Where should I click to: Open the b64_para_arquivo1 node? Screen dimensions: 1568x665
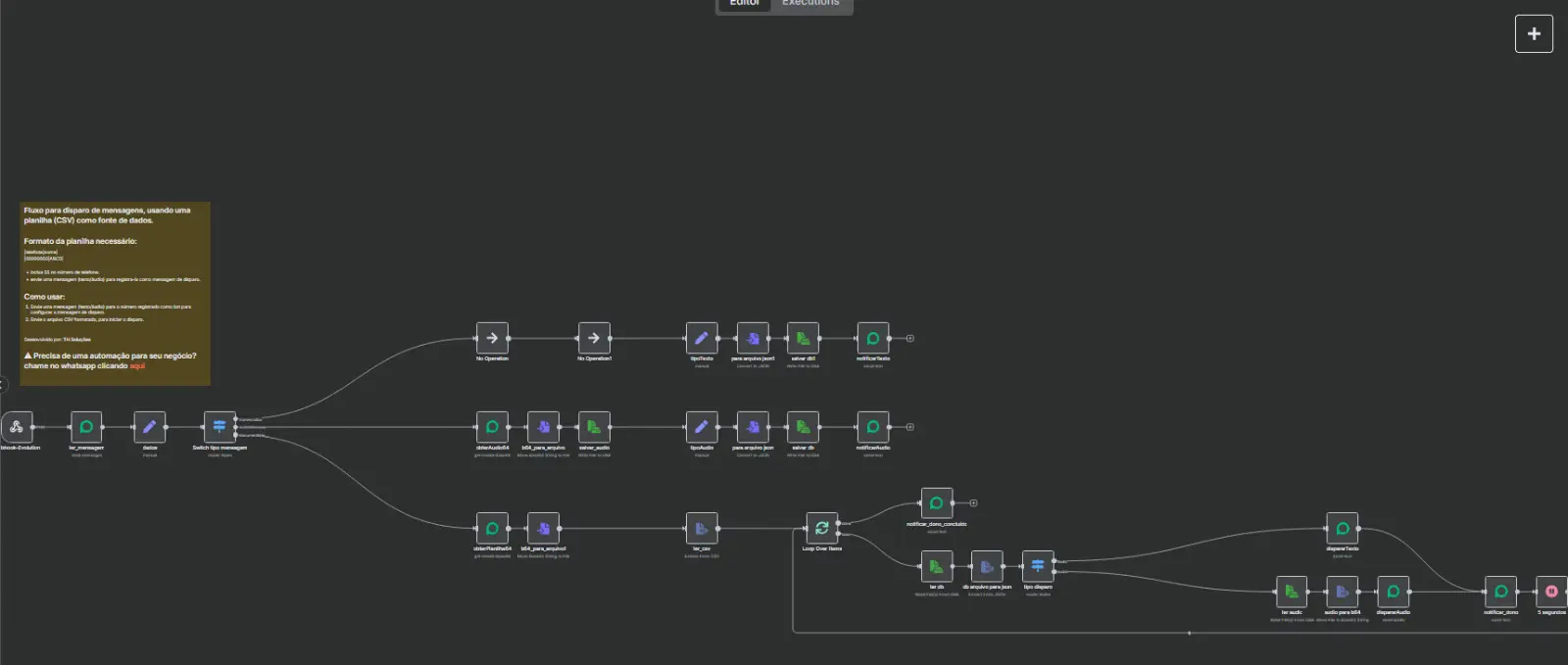[x=543, y=528]
